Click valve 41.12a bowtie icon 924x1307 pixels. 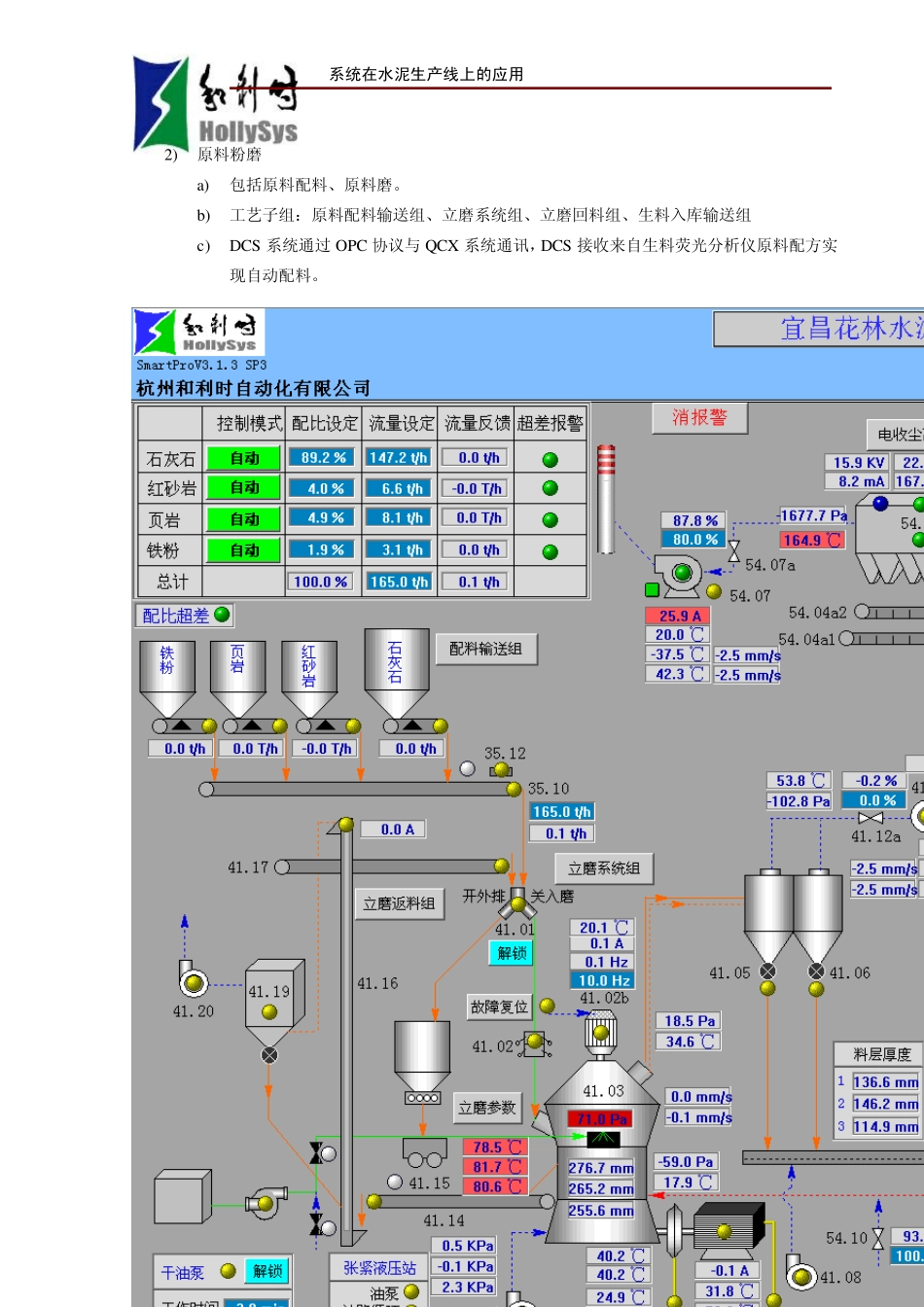pyautogui.click(x=871, y=819)
